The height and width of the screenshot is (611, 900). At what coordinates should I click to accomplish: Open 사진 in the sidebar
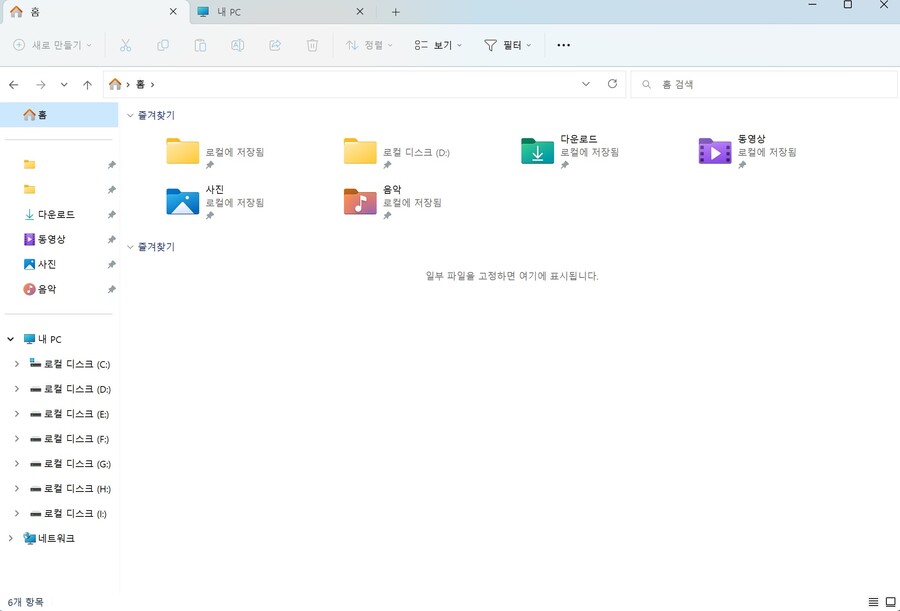click(46, 264)
